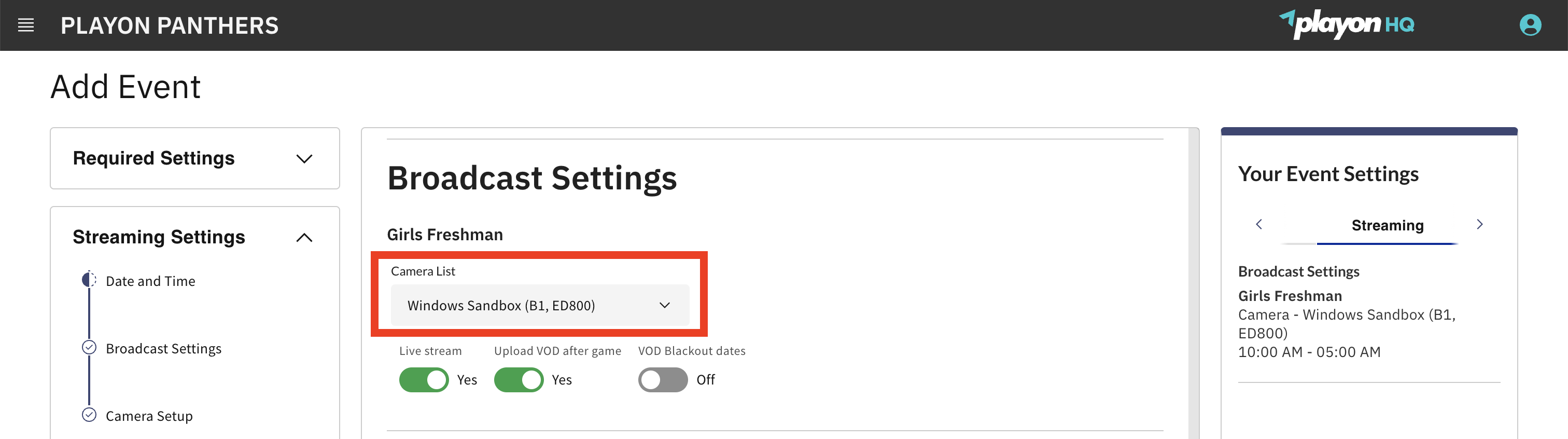
Task: Click the PlayOn HQ logo
Action: click(x=1346, y=24)
